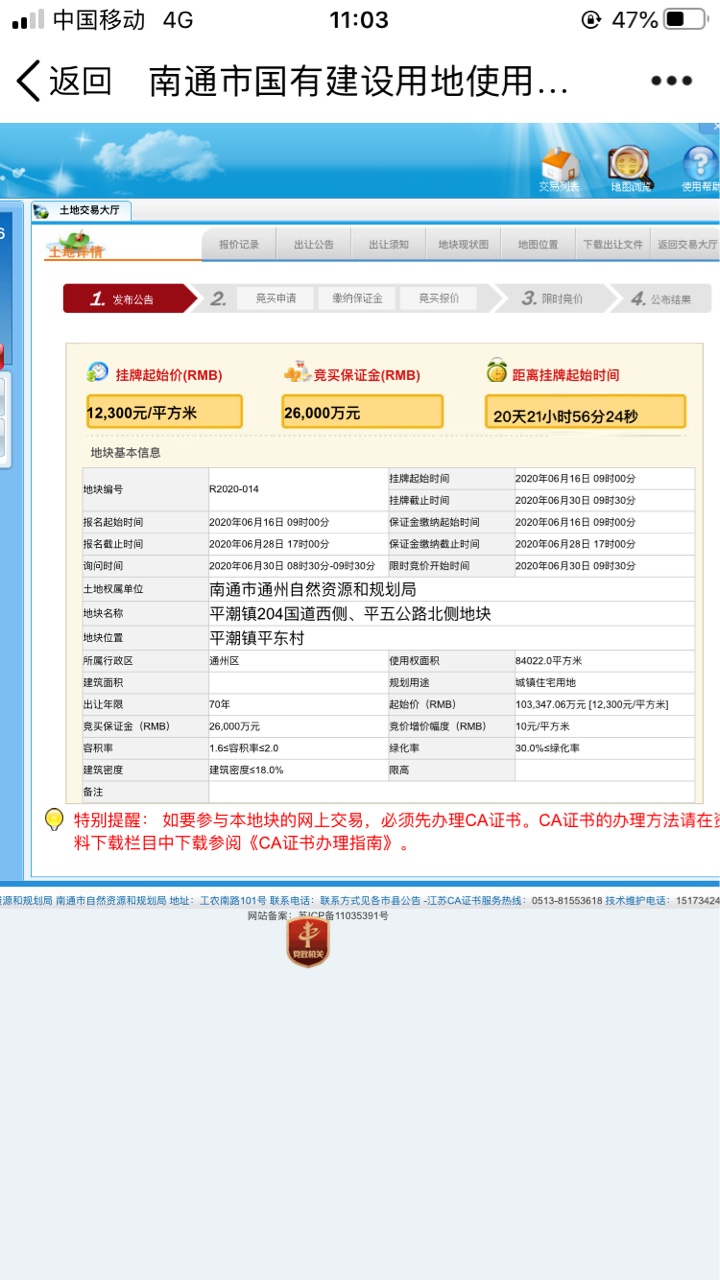Click the 距离挂牌起始时间 clock icon

point(497,373)
